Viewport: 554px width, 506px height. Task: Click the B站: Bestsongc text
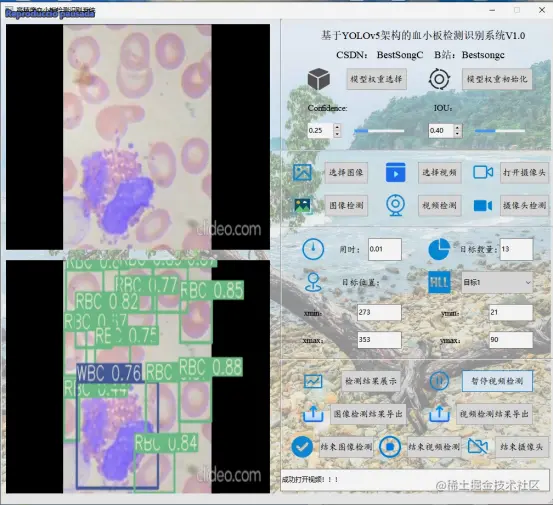tap(469, 55)
